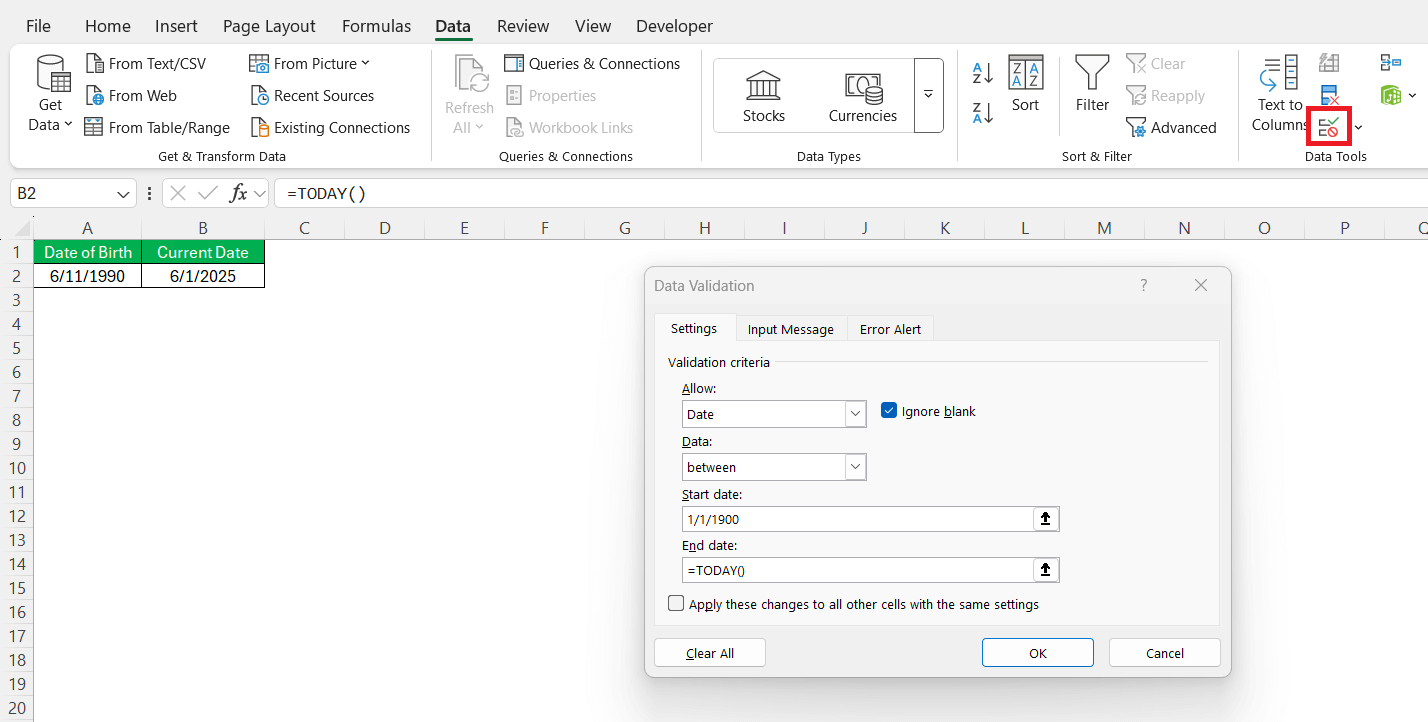Screen dimensions: 1428x722
Task: Select the Date of Birth header cell
Action: pos(88,252)
